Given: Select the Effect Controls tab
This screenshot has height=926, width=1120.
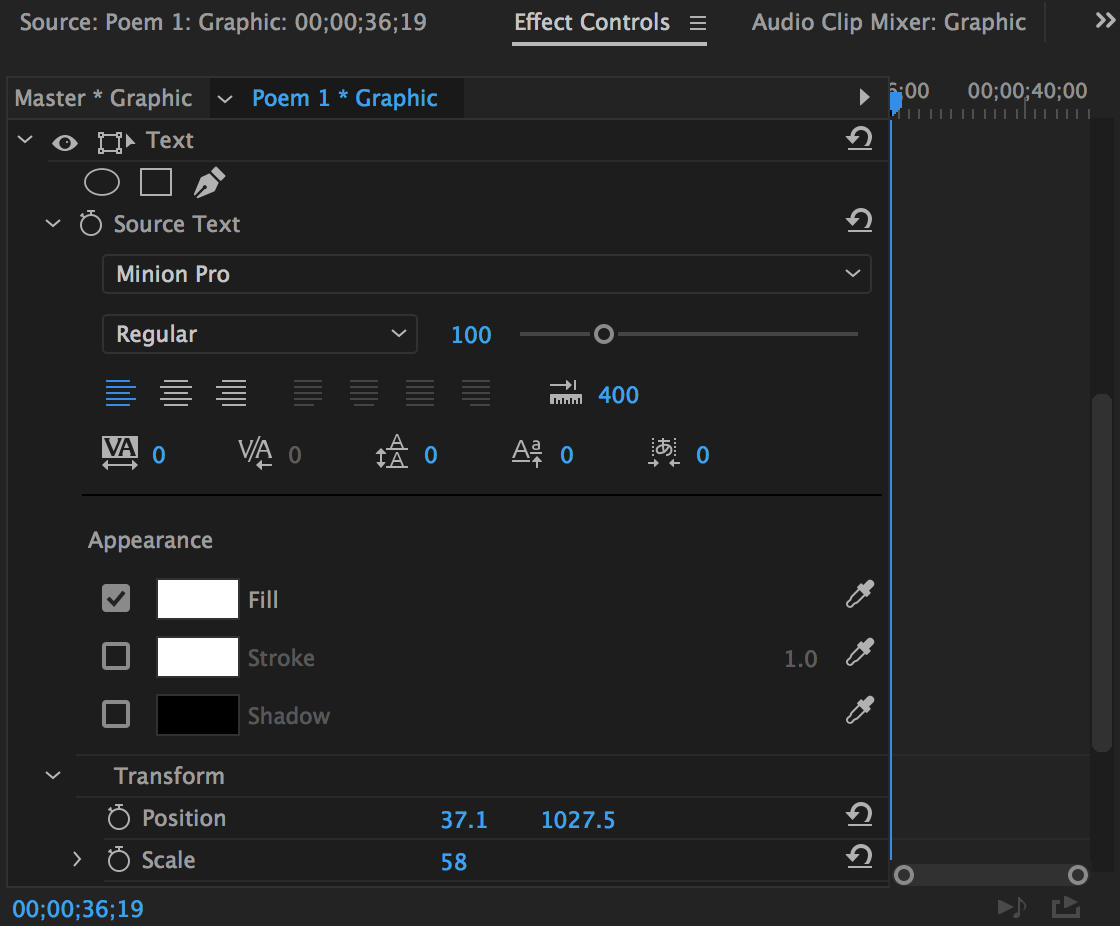Looking at the screenshot, I should click(592, 22).
